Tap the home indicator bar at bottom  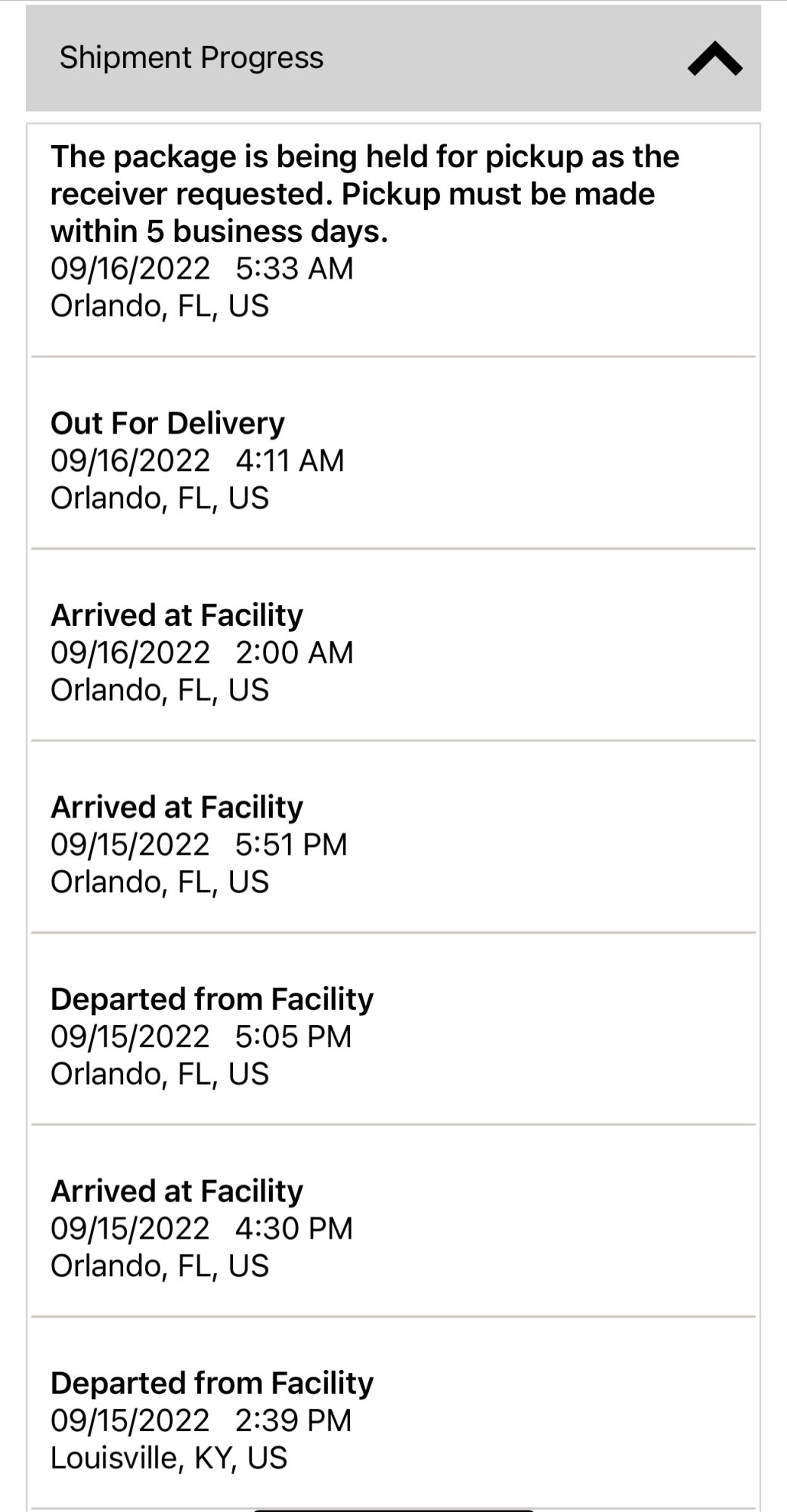393,1509
